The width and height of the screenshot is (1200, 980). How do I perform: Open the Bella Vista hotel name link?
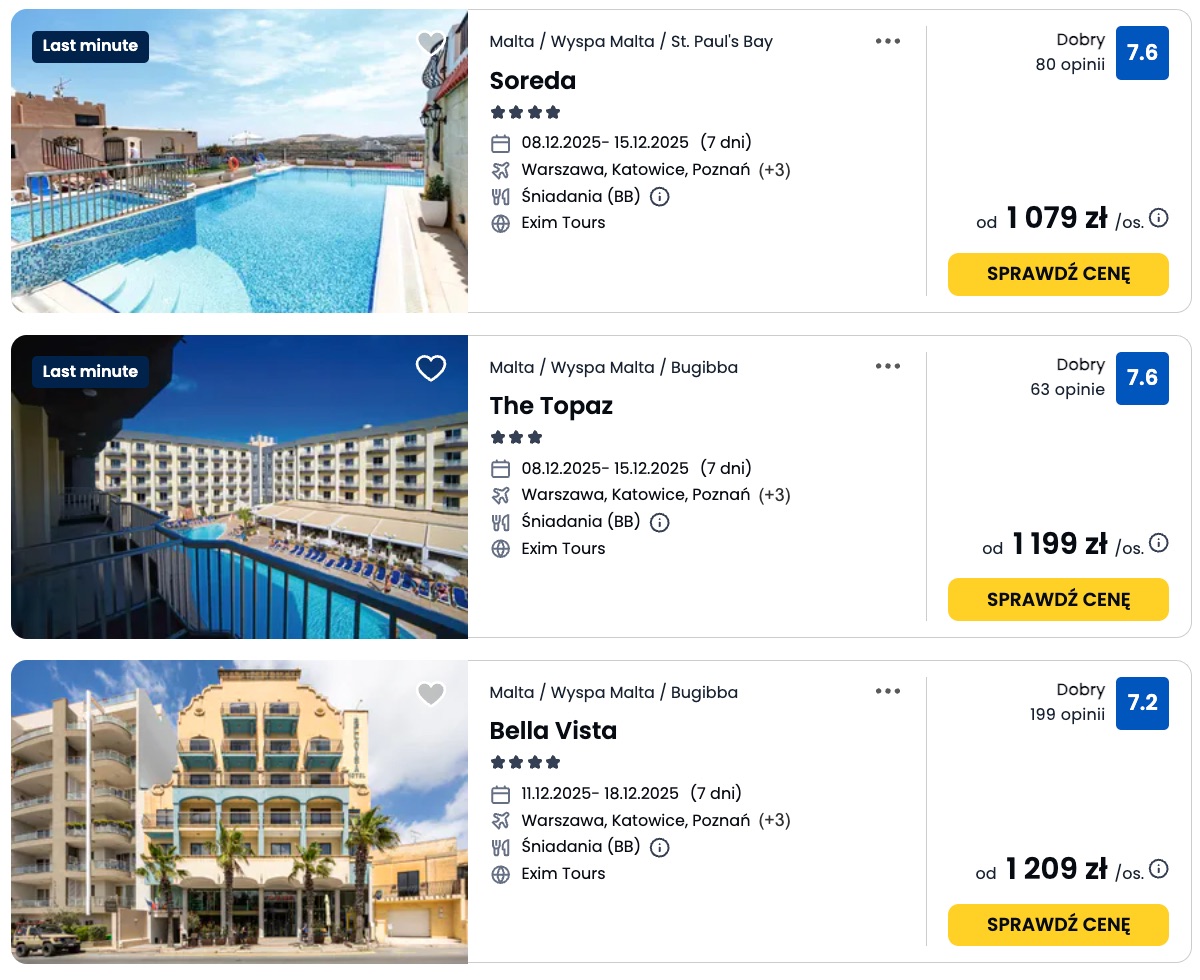(x=554, y=731)
